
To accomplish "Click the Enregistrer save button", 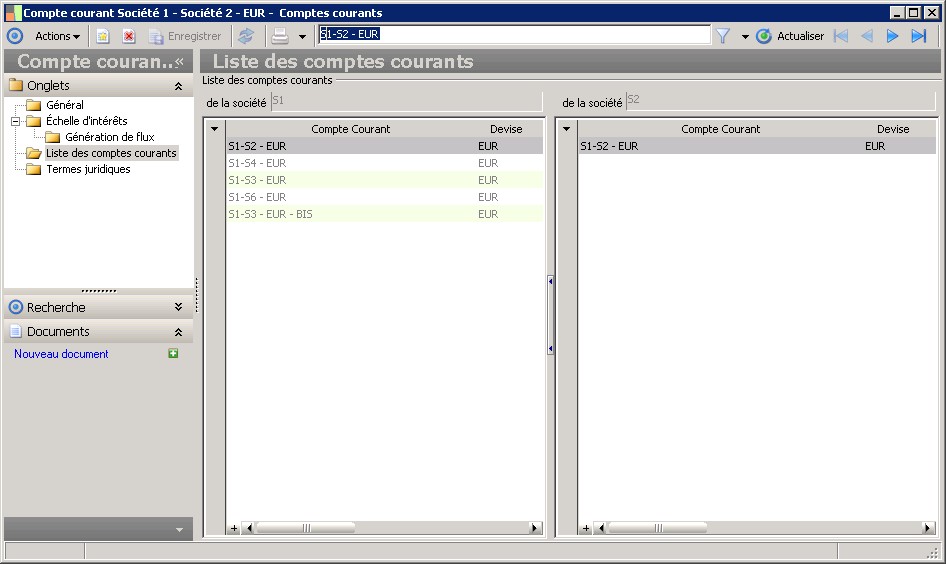I will tap(185, 36).
